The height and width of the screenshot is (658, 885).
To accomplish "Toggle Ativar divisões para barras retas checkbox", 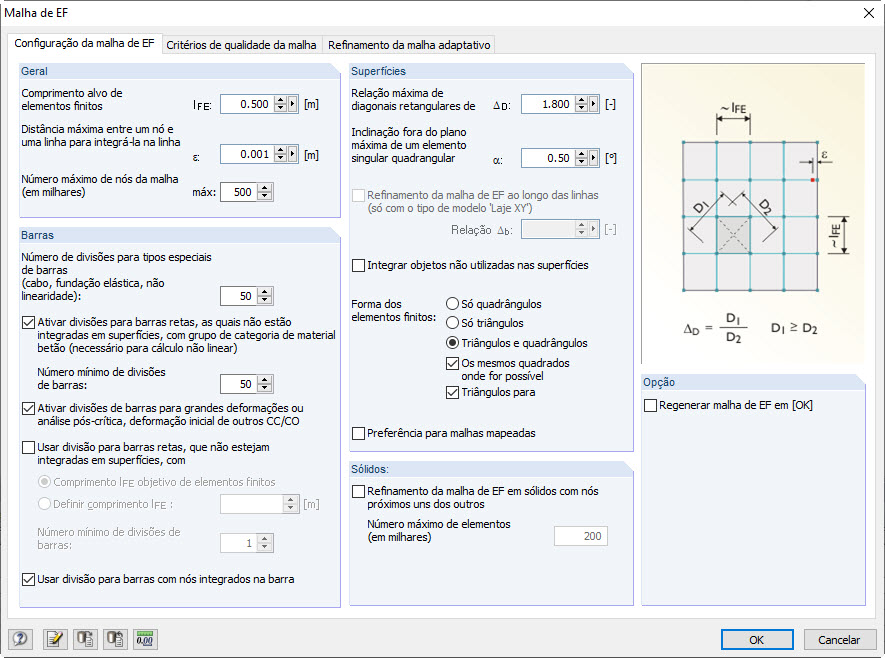I will [x=28, y=323].
